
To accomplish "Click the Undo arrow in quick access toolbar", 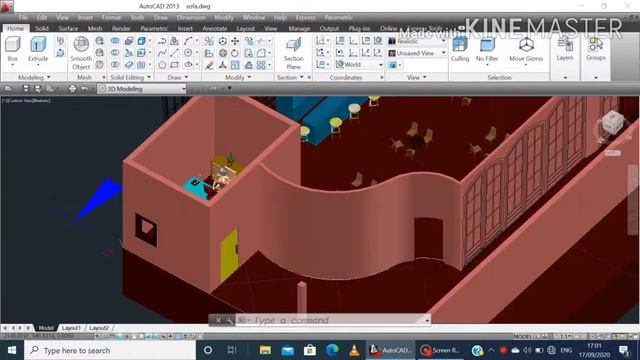I will 84,89.
